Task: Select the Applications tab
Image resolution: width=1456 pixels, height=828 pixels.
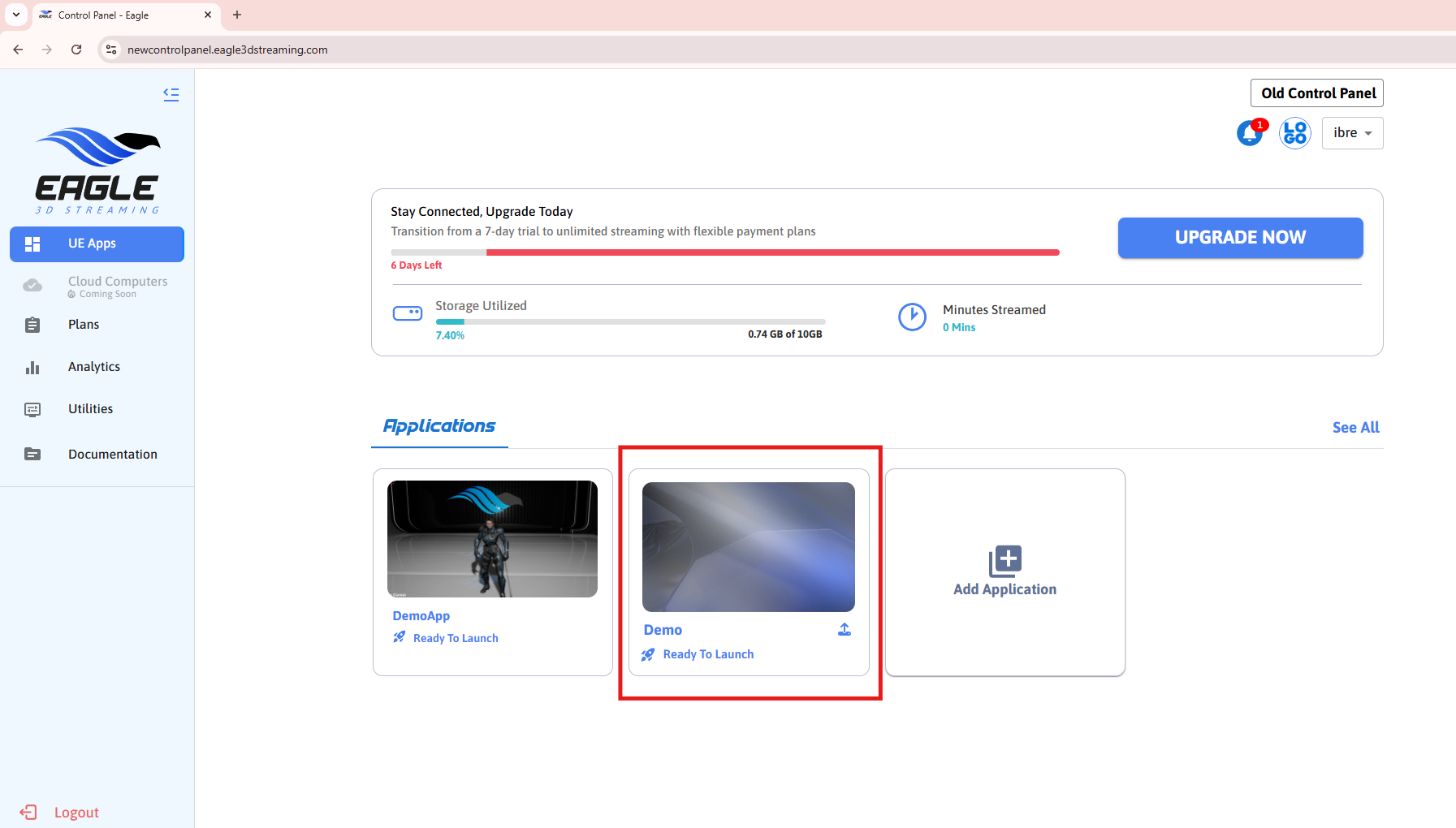Action: click(439, 426)
